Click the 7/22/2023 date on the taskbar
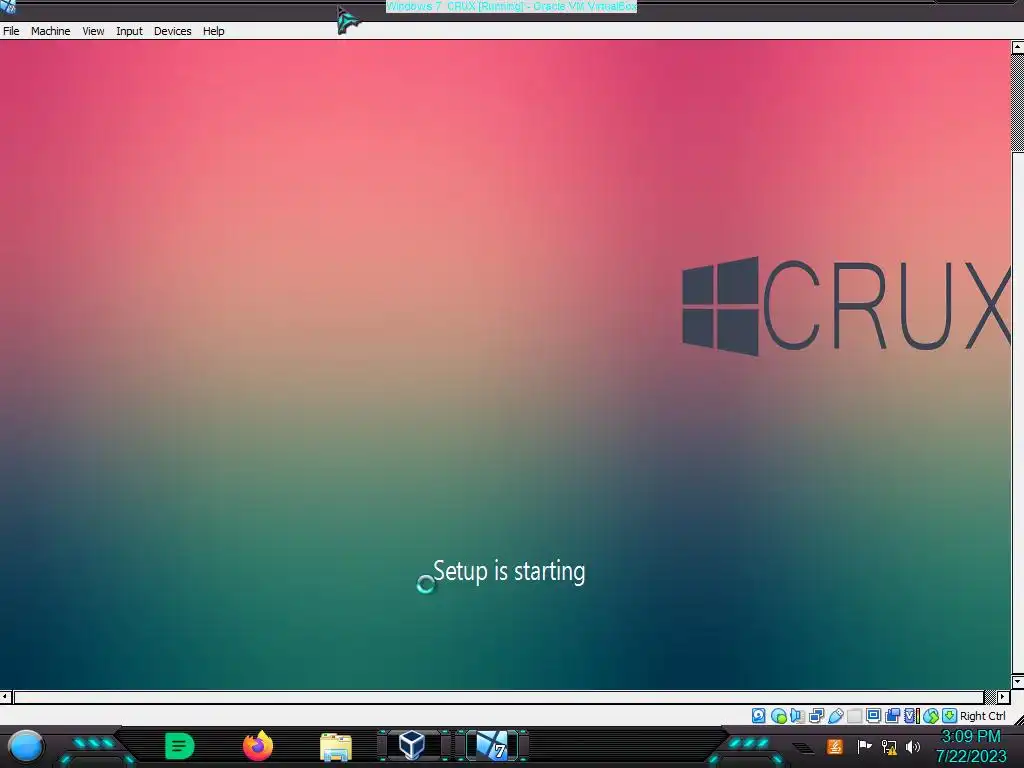Image resolution: width=1024 pixels, height=768 pixels. point(971,757)
